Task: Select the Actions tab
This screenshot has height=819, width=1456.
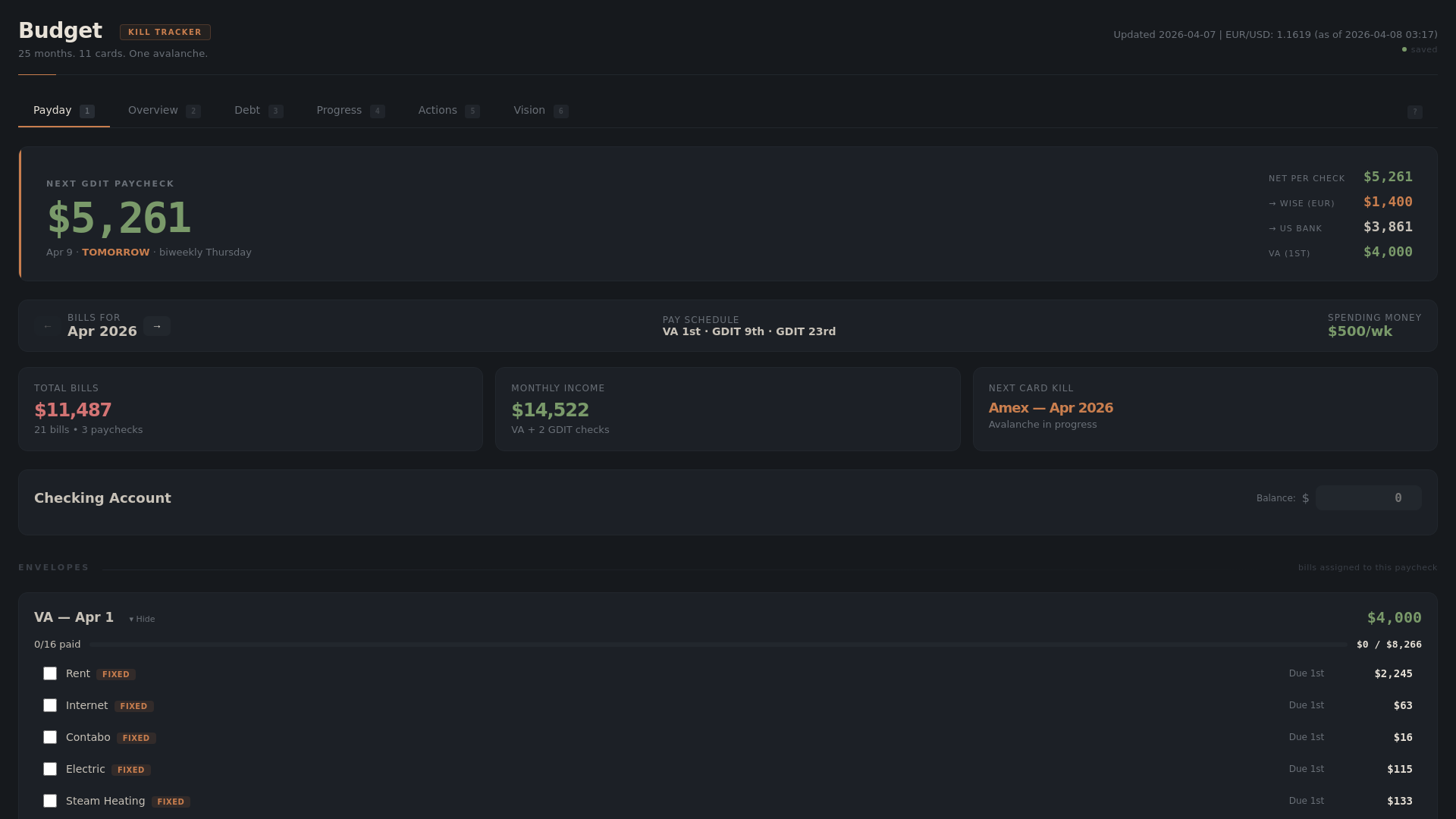Action: [x=449, y=111]
